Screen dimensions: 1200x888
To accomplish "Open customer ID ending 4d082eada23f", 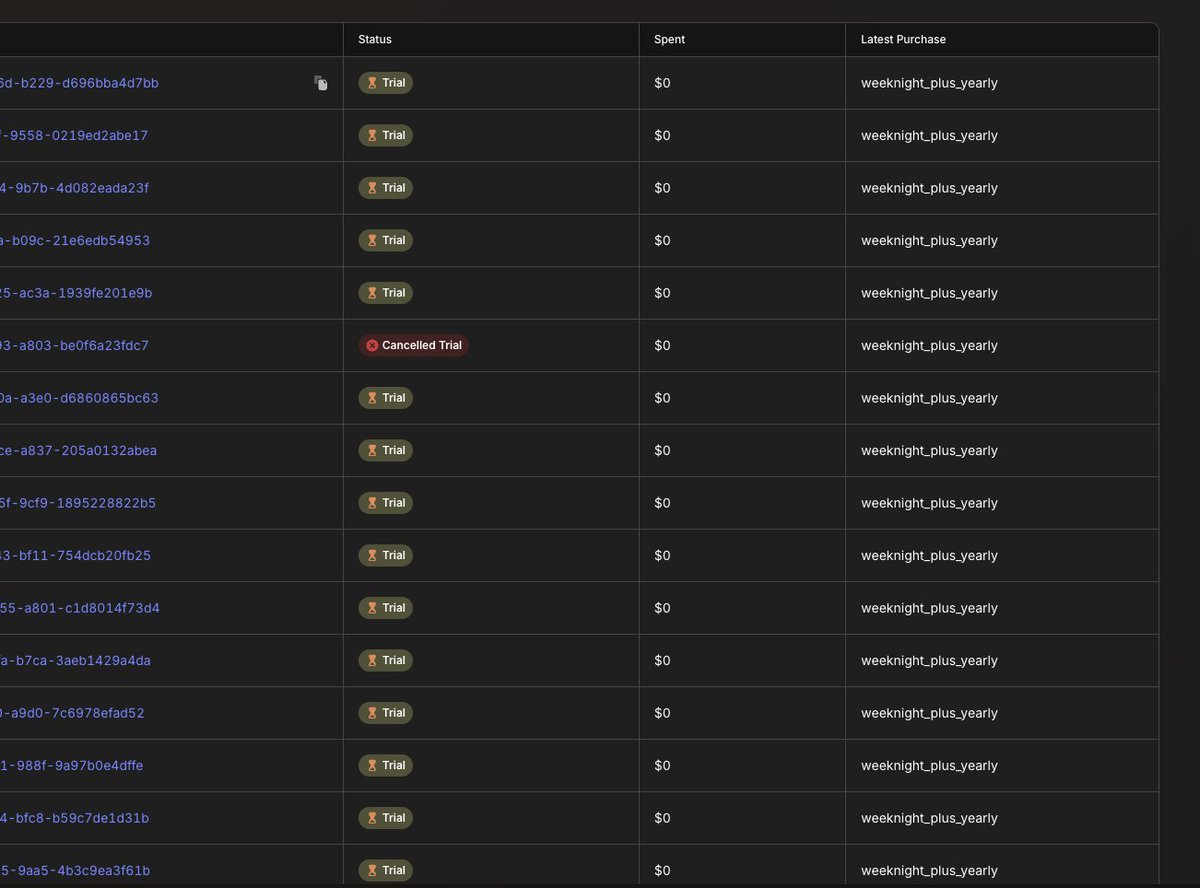I will [74, 188].
